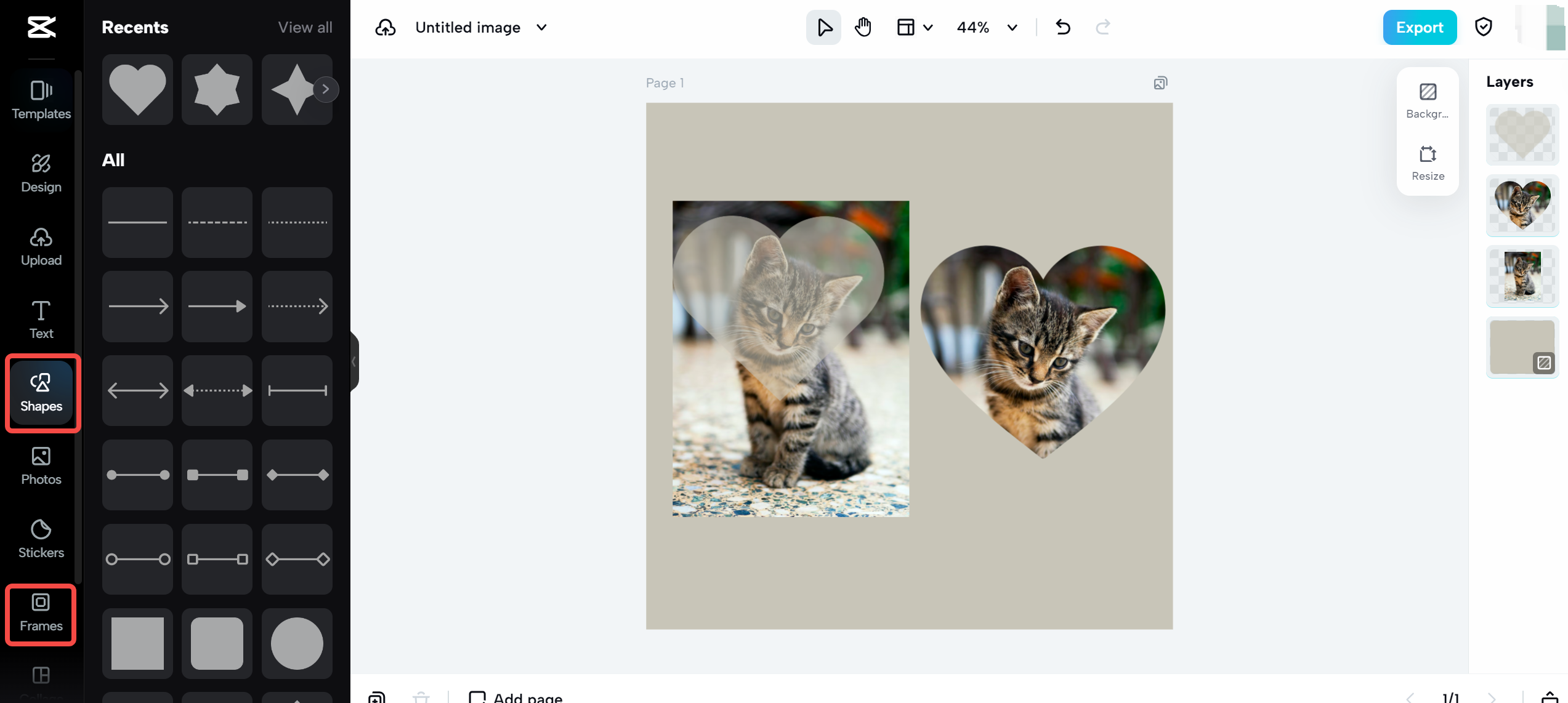Switch to the Stickers tab
Screen dimensions: 1568x703
point(41,538)
